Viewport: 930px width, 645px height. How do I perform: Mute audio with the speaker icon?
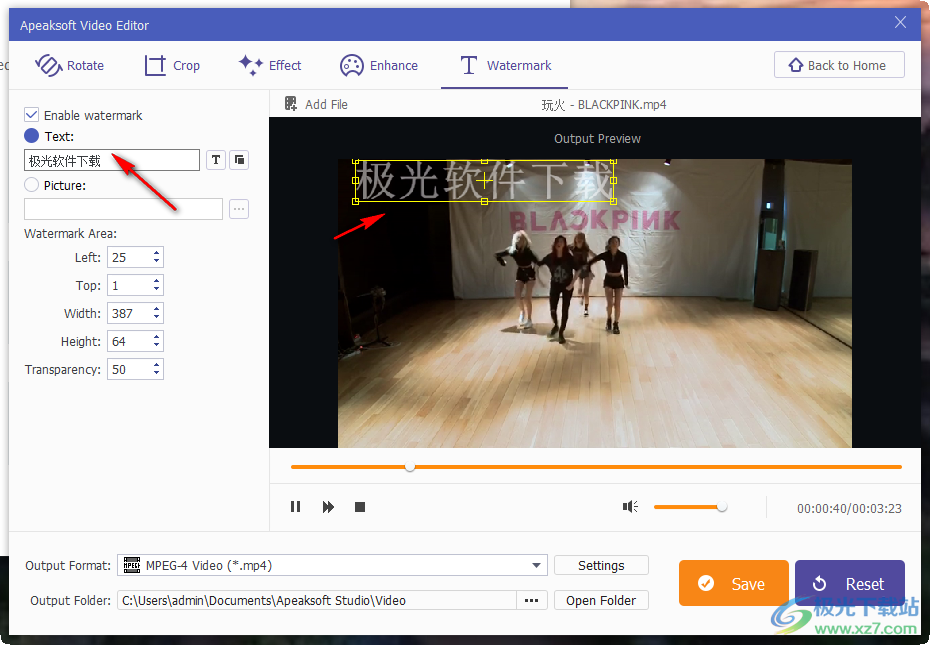pyautogui.click(x=630, y=507)
